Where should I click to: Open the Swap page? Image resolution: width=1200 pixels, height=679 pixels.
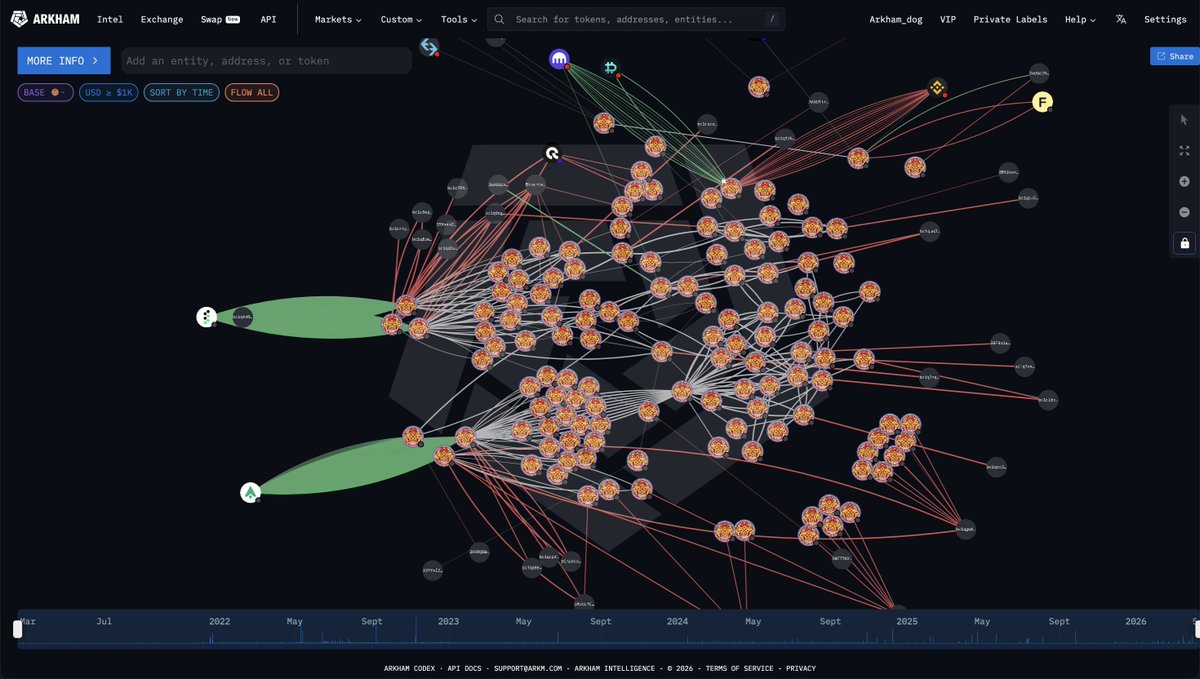(220, 19)
